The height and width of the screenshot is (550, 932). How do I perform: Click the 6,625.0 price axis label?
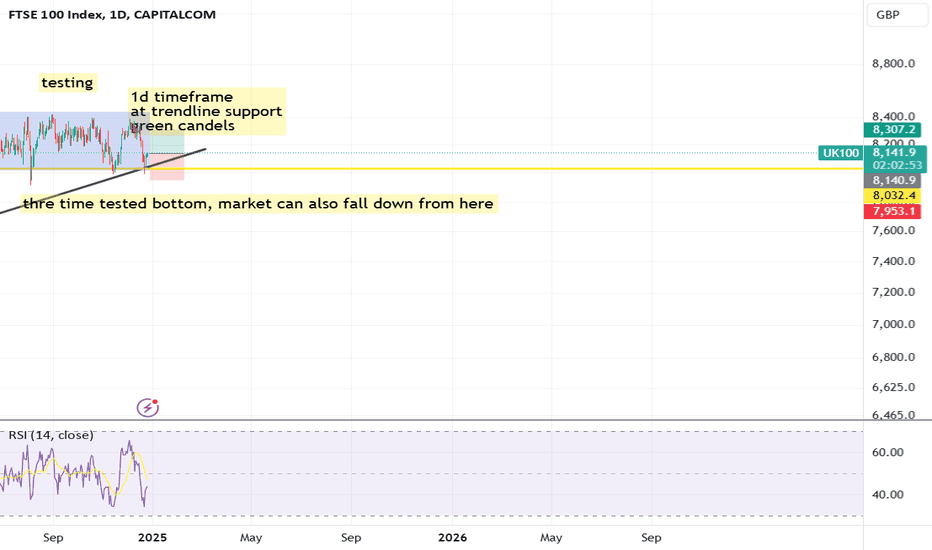click(x=893, y=387)
